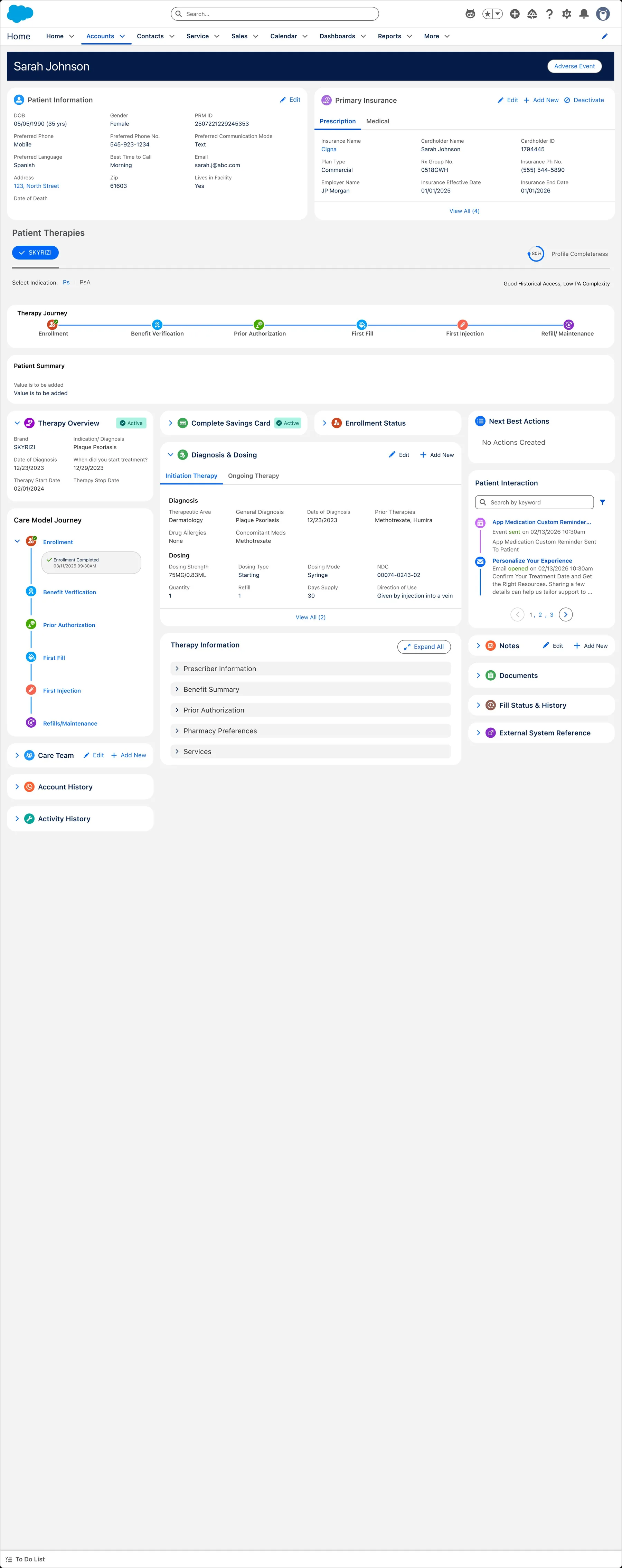Click View All (4) insurance link
Viewport: 622px width, 1568px height.
(x=464, y=211)
